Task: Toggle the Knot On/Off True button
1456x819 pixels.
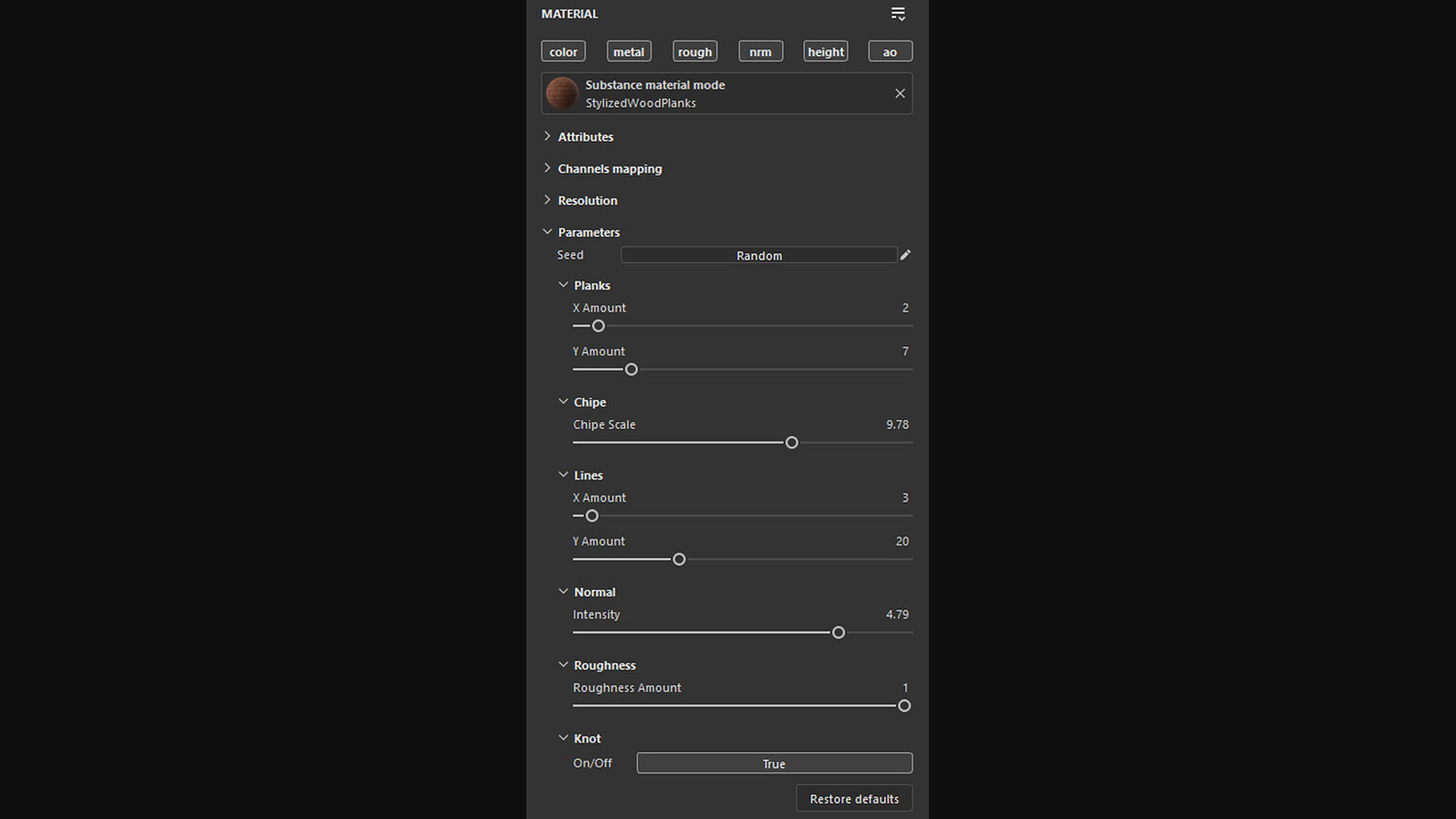Action: (x=774, y=764)
